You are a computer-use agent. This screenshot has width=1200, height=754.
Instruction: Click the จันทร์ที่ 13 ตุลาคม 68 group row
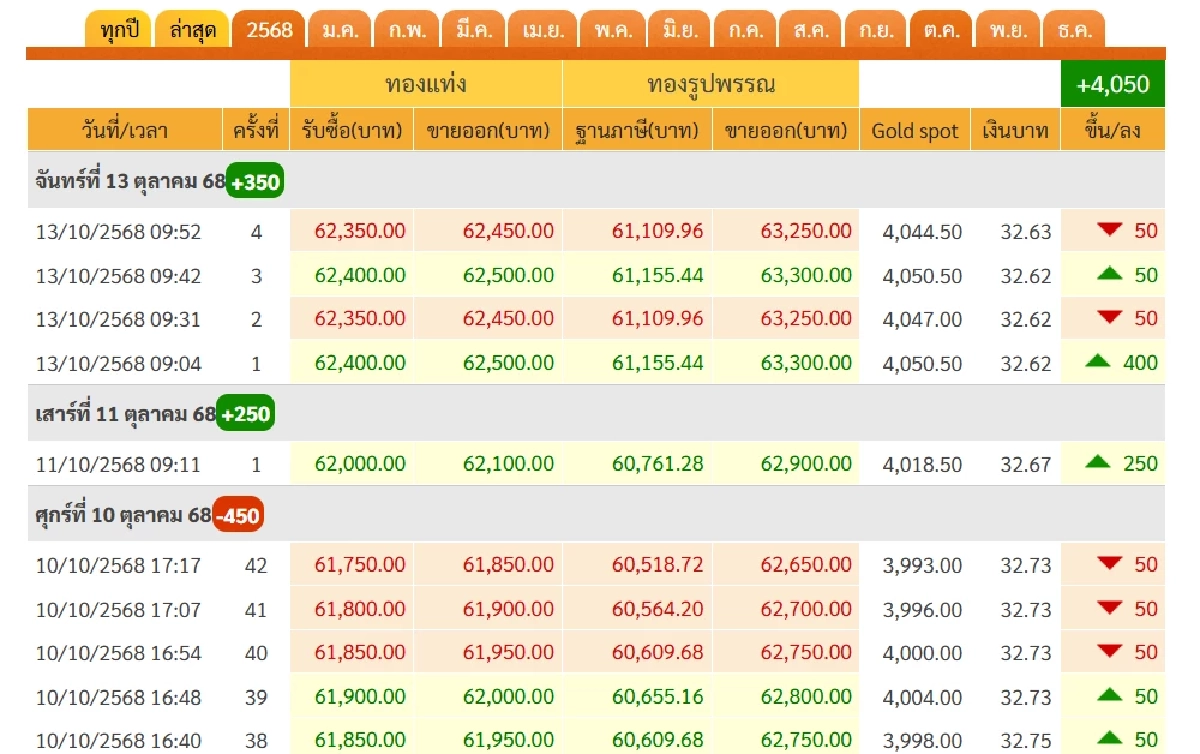point(130,182)
